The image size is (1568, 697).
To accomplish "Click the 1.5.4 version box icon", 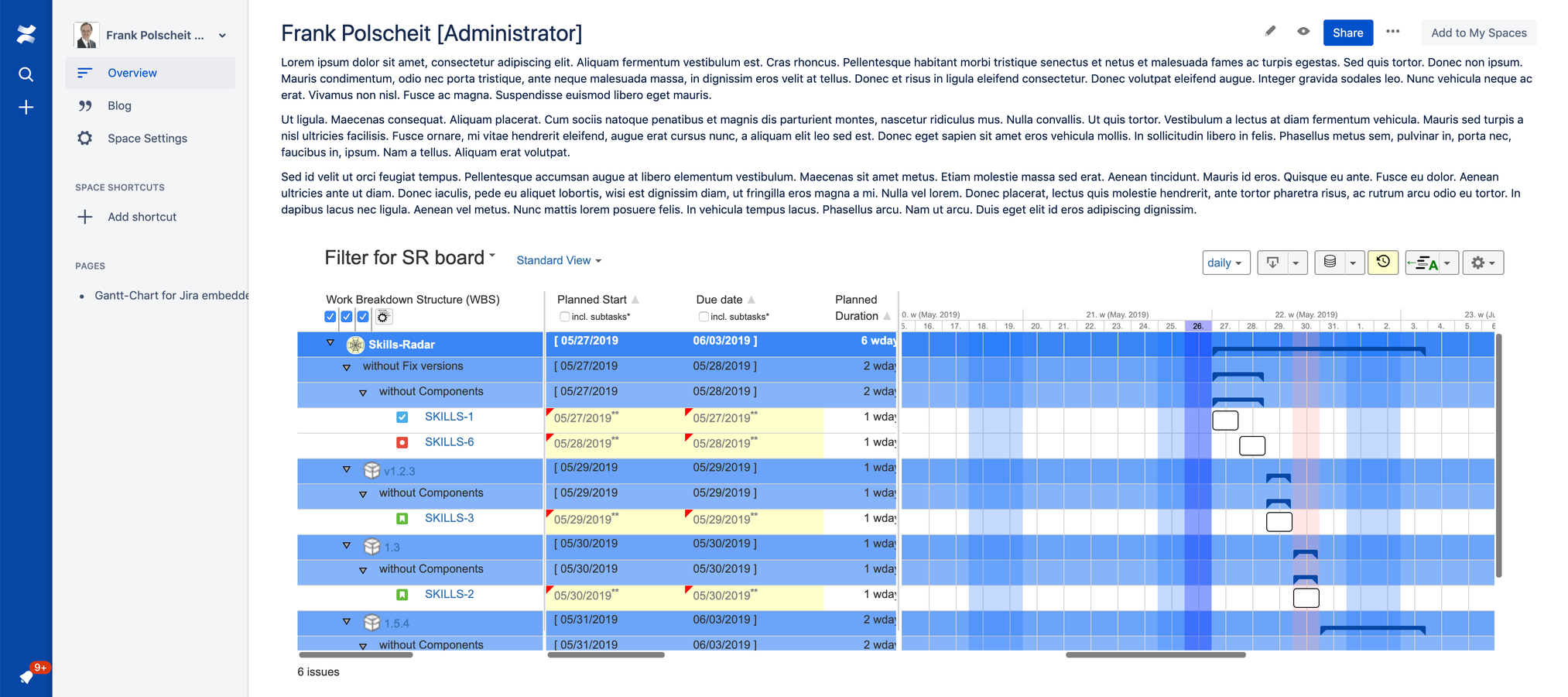I will tap(372, 623).
